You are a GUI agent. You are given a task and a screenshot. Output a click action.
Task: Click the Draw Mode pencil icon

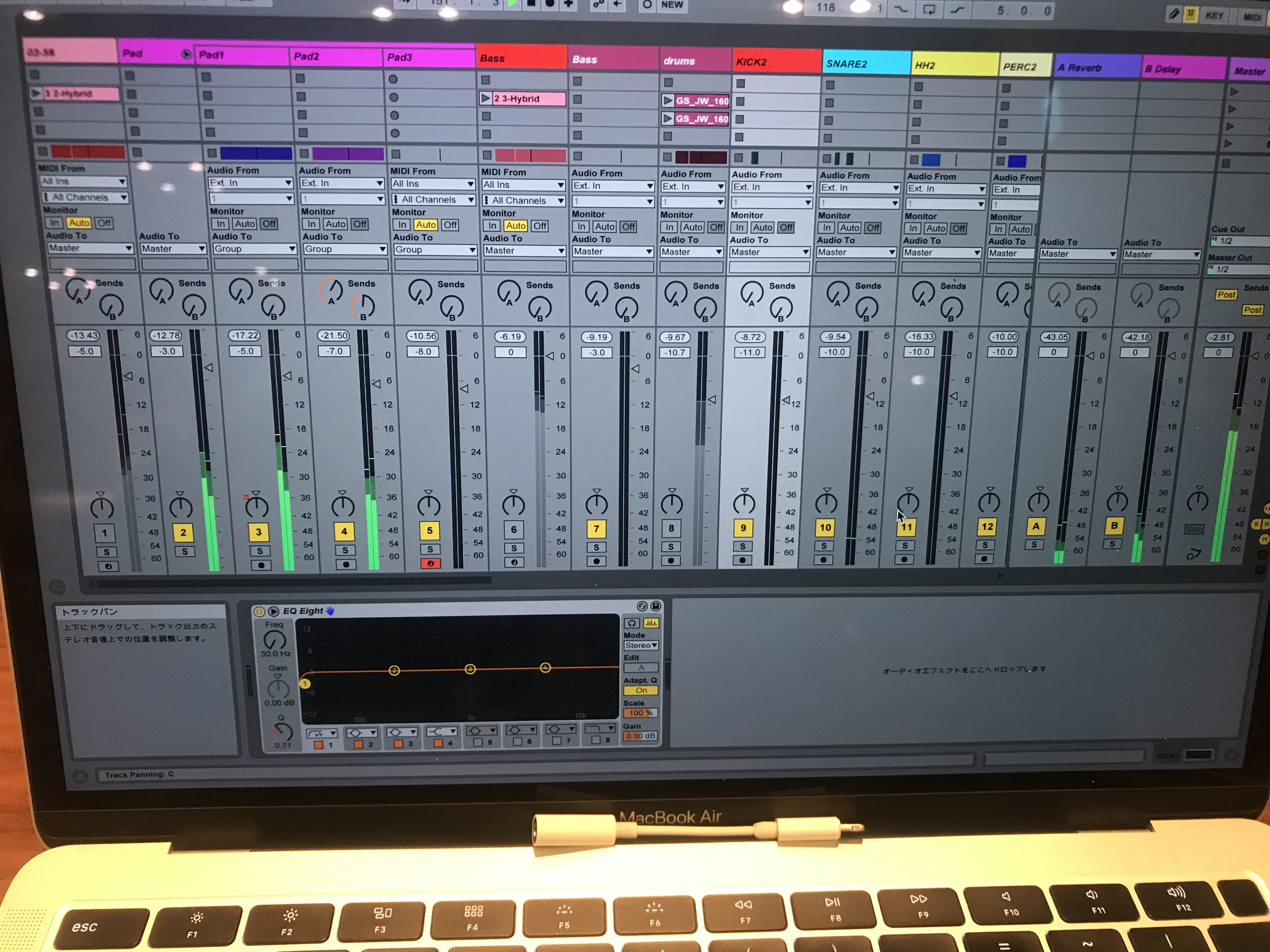1174,14
